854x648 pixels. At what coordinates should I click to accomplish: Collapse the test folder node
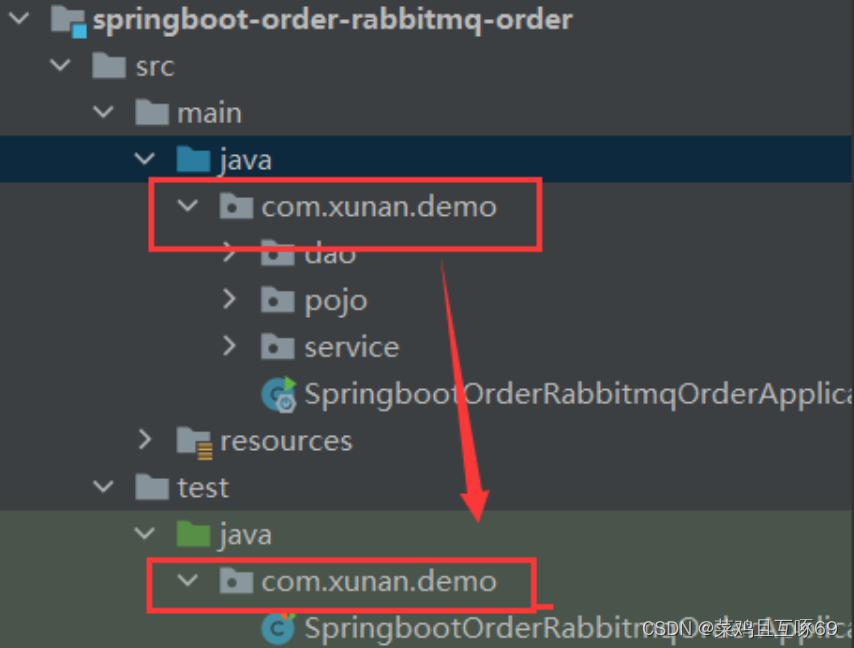pos(103,487)
